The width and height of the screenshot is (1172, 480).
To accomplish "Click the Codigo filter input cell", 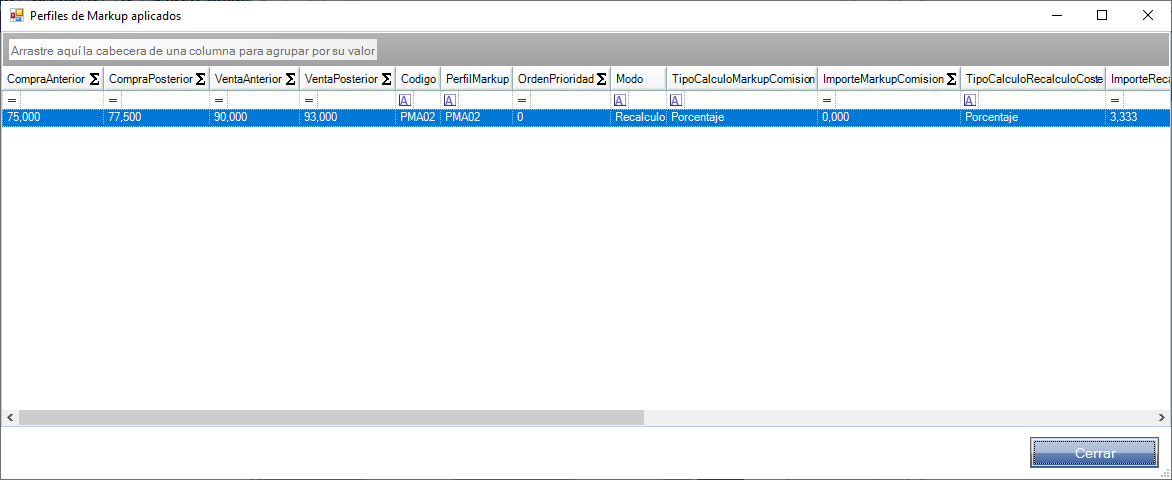I will [426, 100].
